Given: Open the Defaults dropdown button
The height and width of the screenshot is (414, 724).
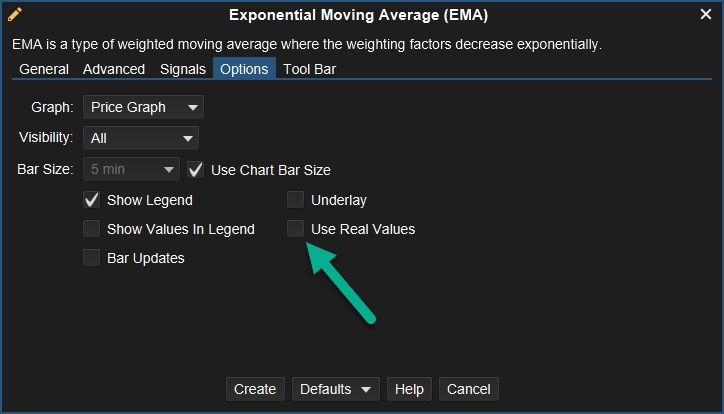Looking at the screenshot, I should pyautogui.click(x=335, y=389).
